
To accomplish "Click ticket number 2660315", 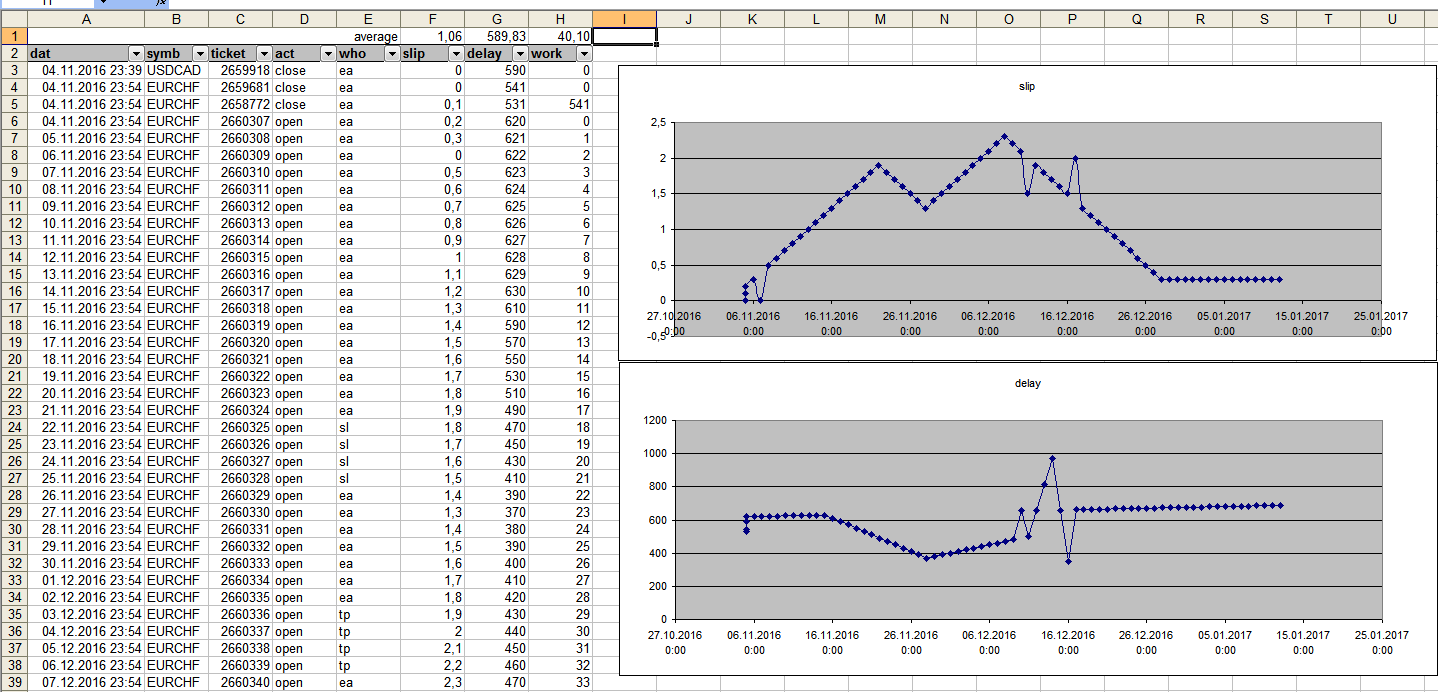I will coord(240,257).
